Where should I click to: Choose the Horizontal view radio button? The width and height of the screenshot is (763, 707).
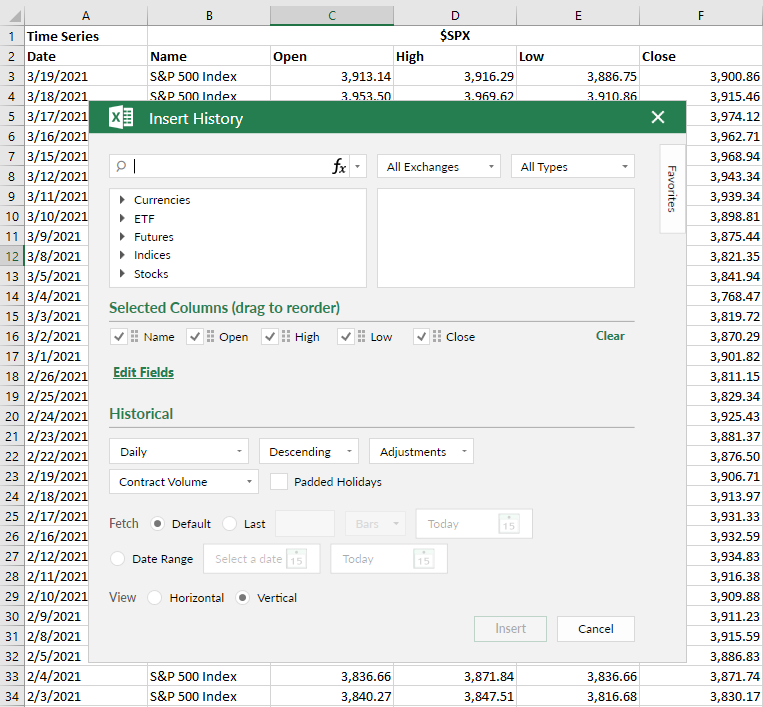pos(154,598)
